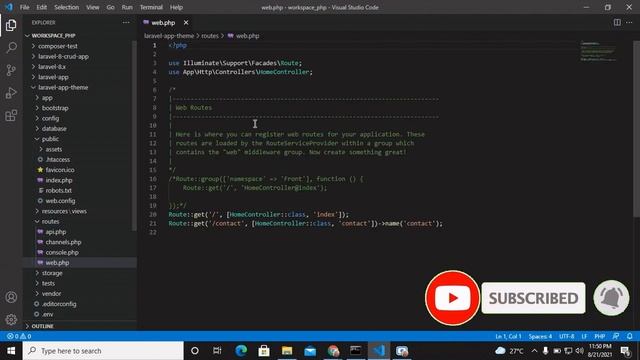
Task: Click Visual Studio Code taskbar icon
Action: (379, 351)
